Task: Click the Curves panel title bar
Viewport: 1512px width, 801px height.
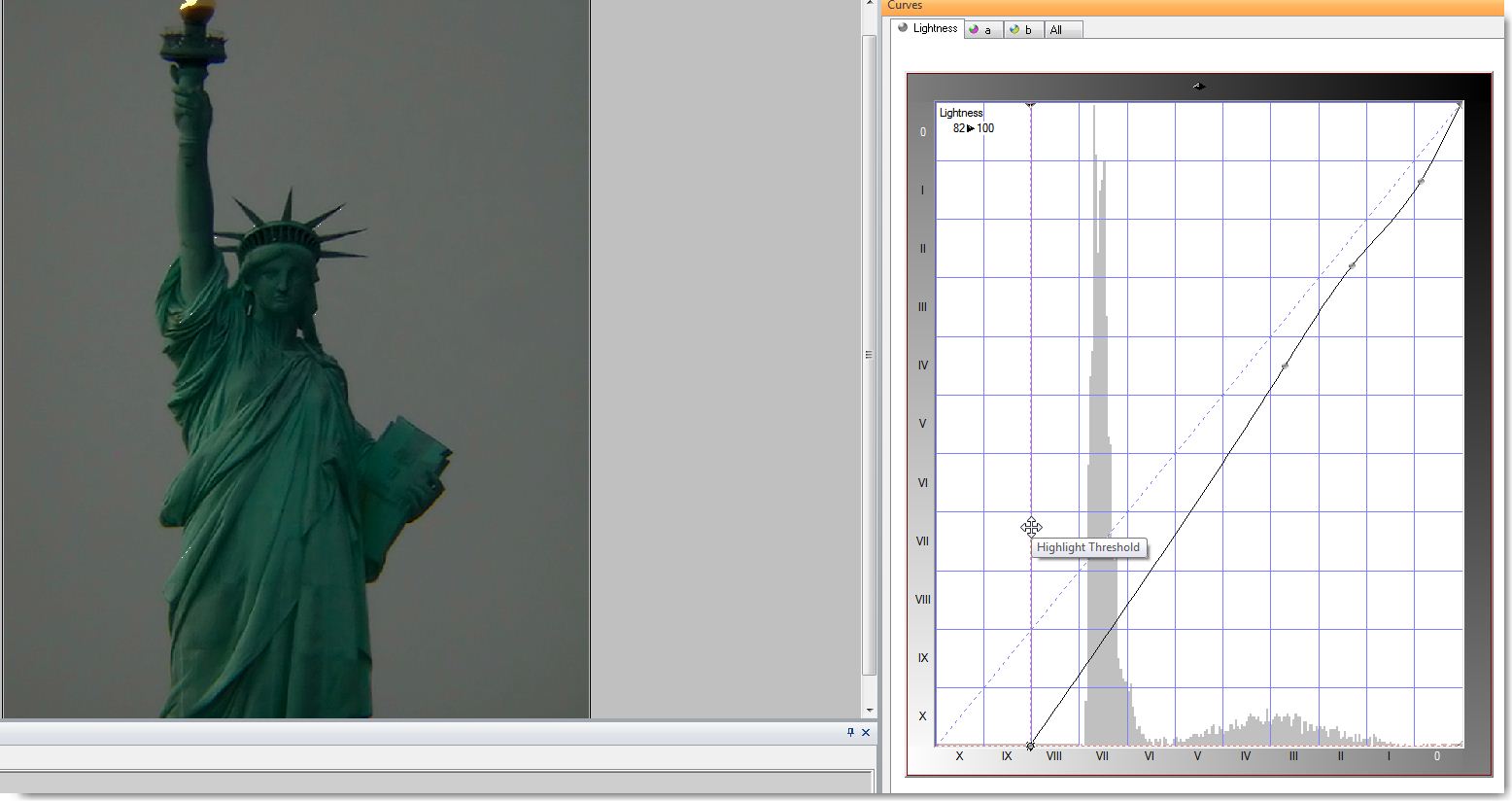Action: tap(1195, 7)
